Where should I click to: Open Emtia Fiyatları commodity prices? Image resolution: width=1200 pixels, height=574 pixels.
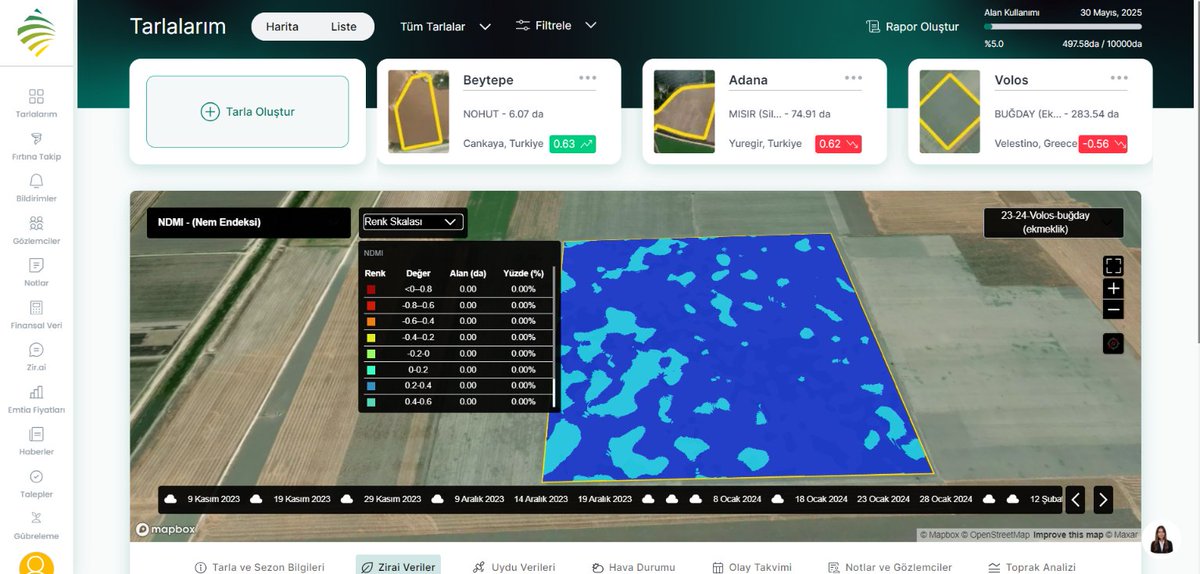[x=36, y=398]
